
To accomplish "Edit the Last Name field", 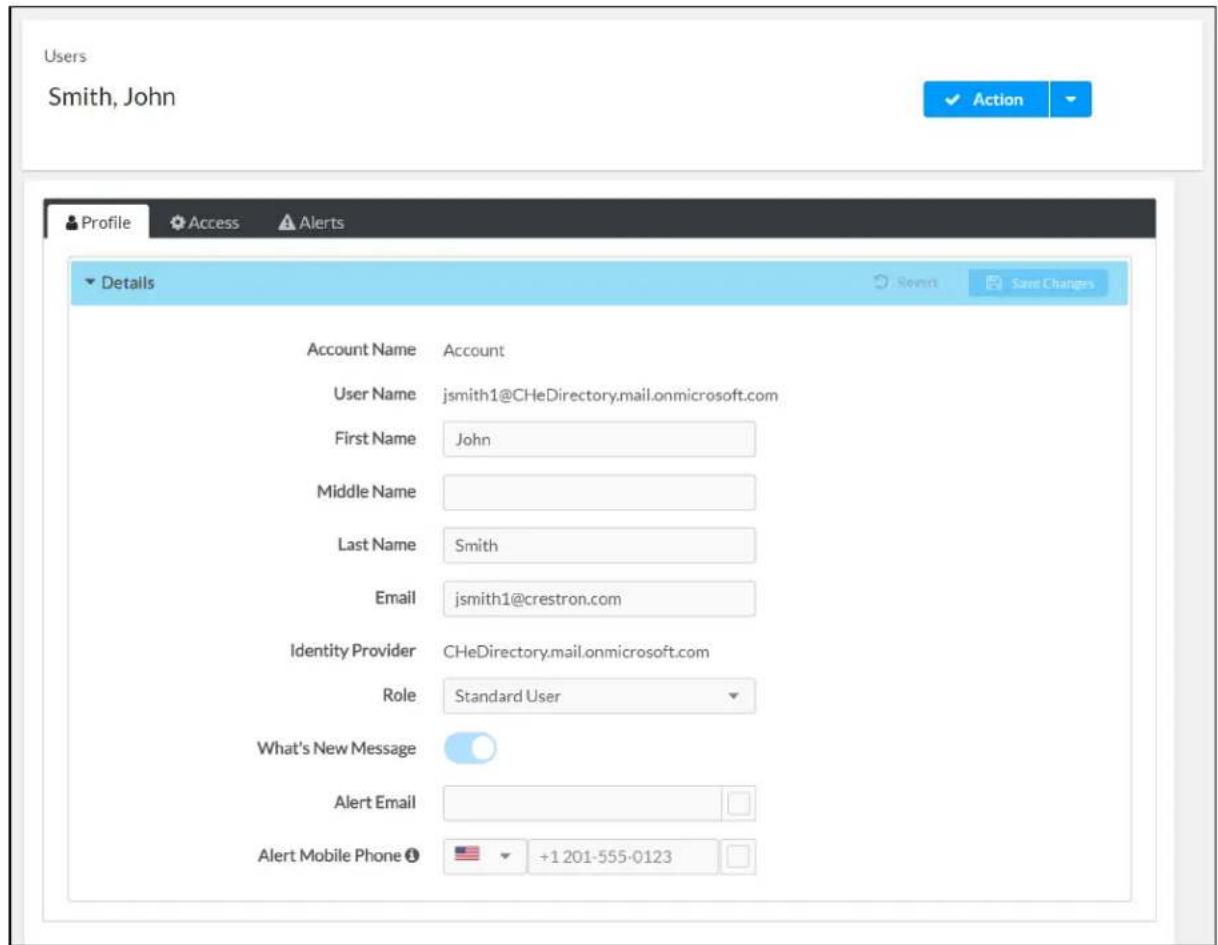I will (x=599, y=546).
